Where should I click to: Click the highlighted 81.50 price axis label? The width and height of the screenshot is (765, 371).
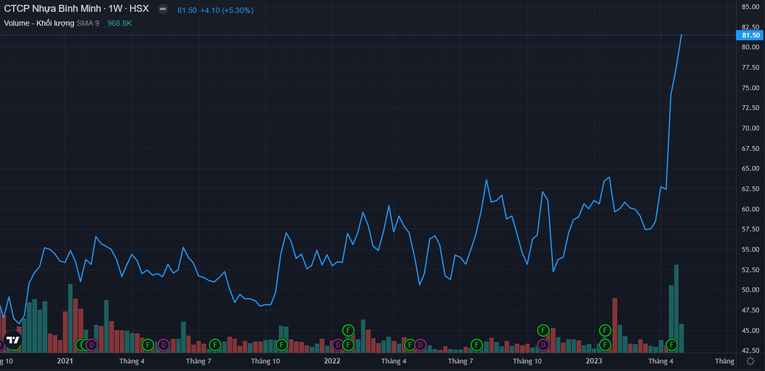[x=750, y=35]
